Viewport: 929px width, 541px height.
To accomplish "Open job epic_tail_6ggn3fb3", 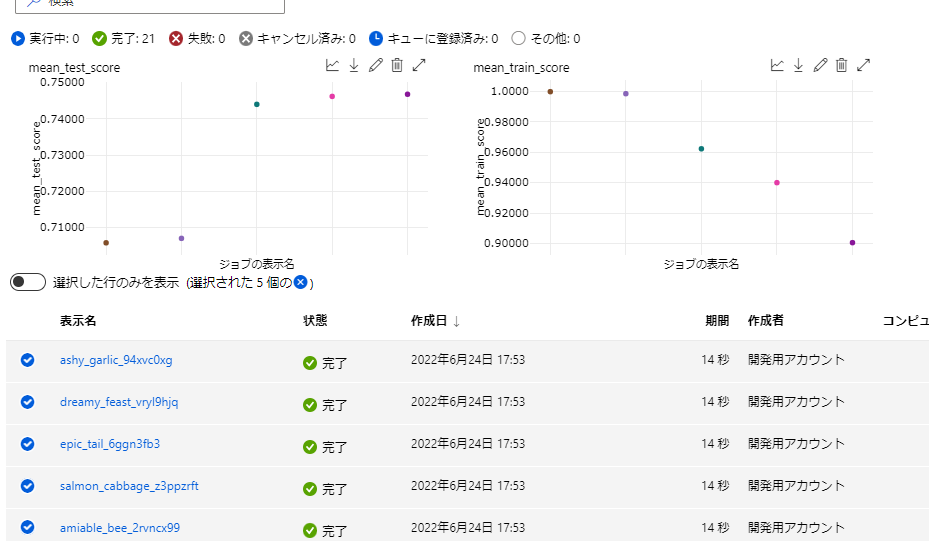I will click(110, 444).
